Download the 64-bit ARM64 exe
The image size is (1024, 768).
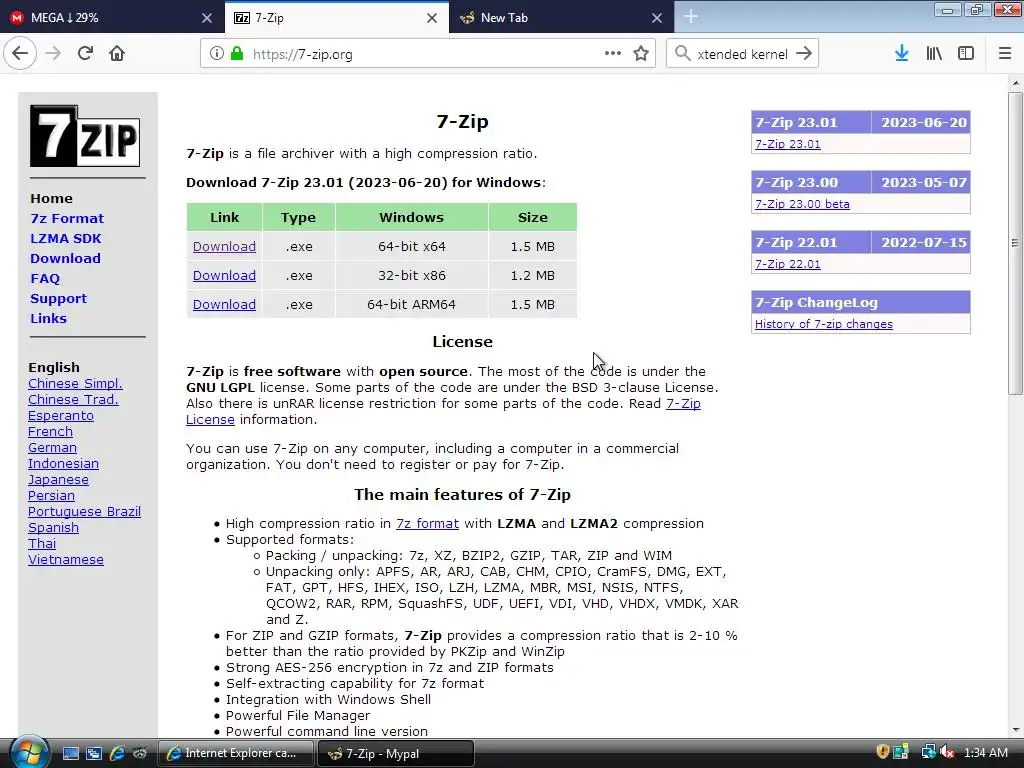(224, 304)
